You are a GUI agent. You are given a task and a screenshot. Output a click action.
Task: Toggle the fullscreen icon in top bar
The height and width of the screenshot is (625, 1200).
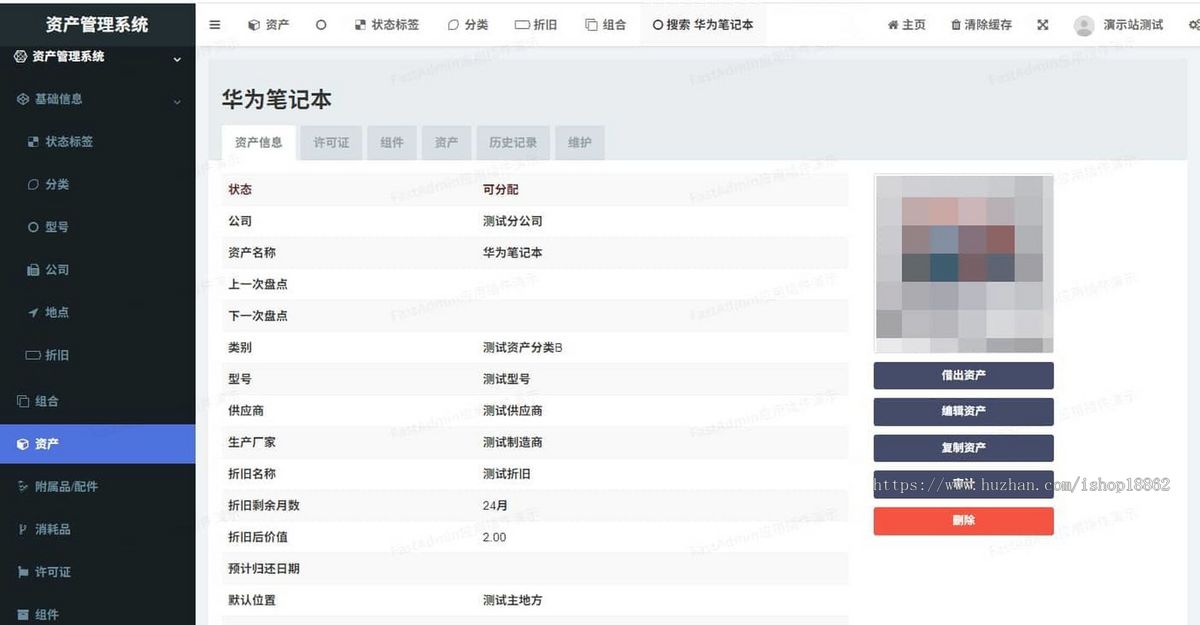coord(1041,24)
